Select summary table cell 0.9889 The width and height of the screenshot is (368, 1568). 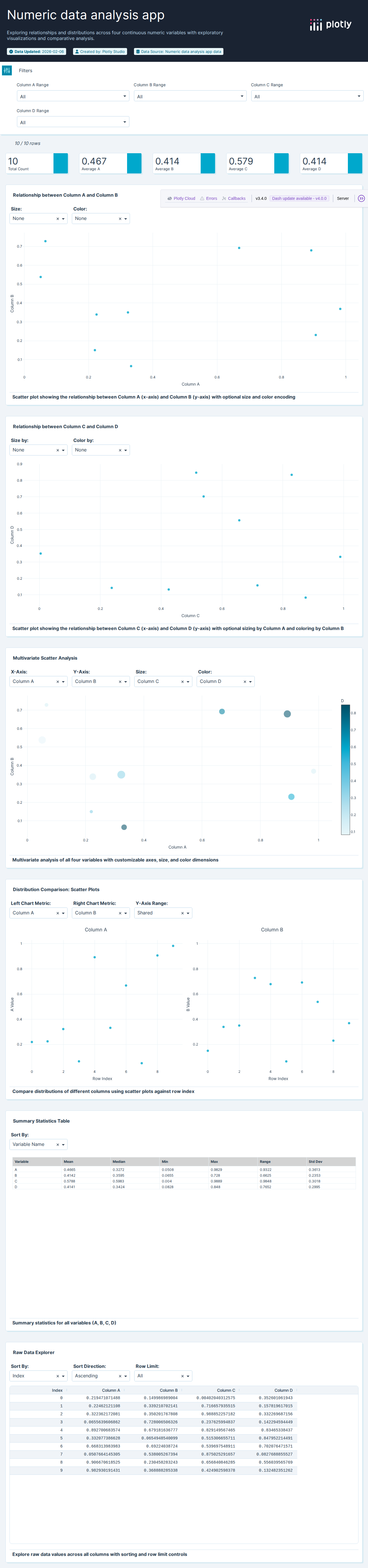pos(233,1181)
